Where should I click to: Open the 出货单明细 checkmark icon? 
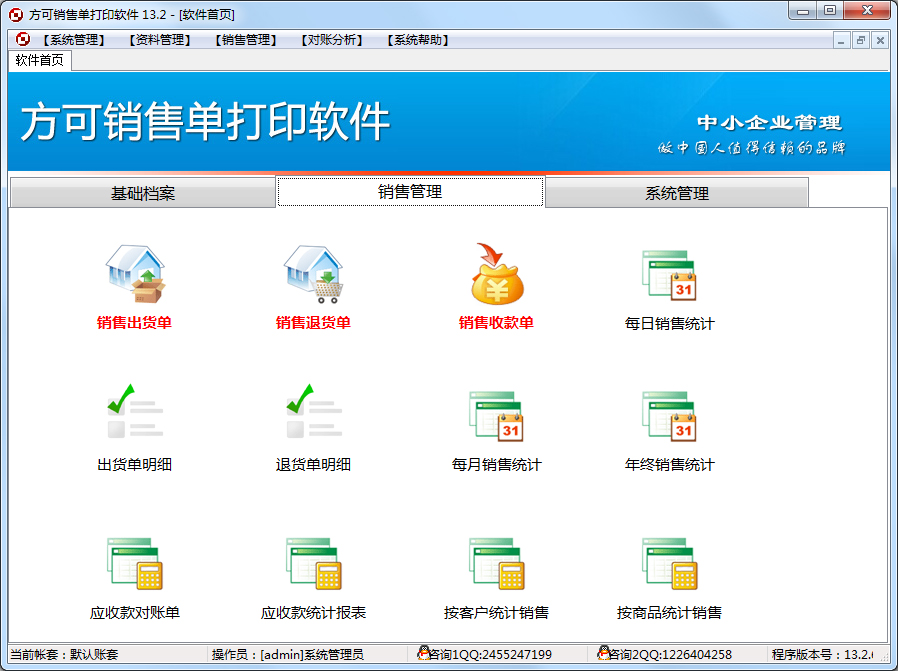[135, 415]
